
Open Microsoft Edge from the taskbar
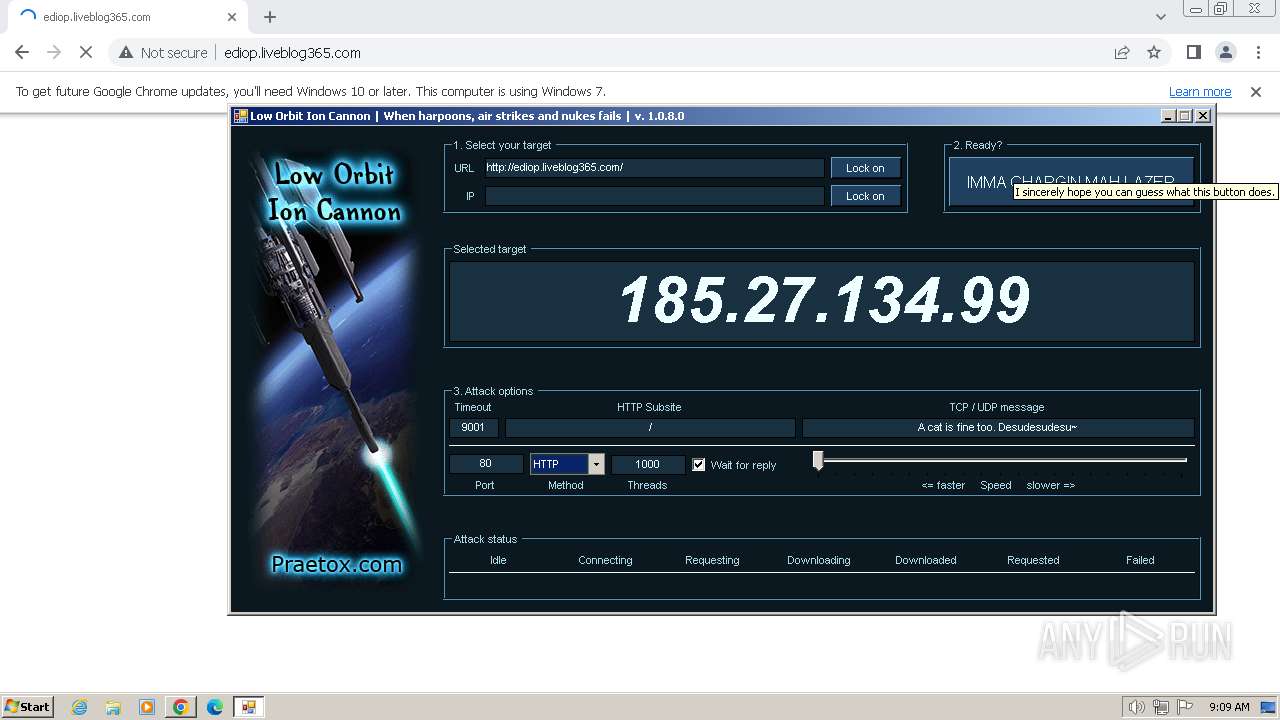click(214, 707)
